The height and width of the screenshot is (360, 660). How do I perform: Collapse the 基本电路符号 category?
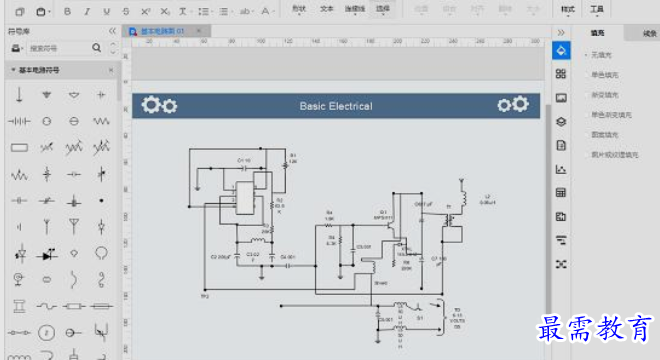tap(13, 70)
